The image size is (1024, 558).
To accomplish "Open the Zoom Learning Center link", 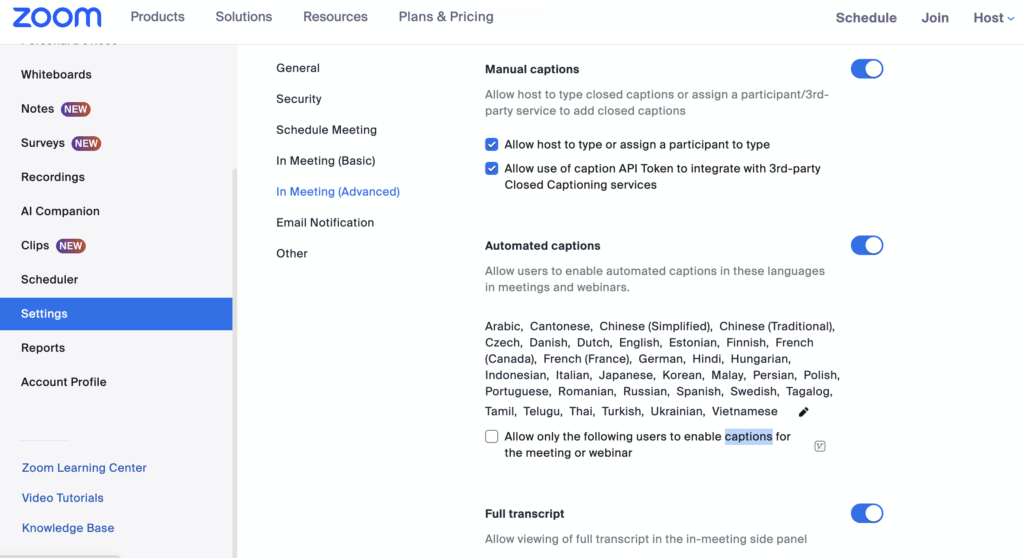I will tap(84, 468).
